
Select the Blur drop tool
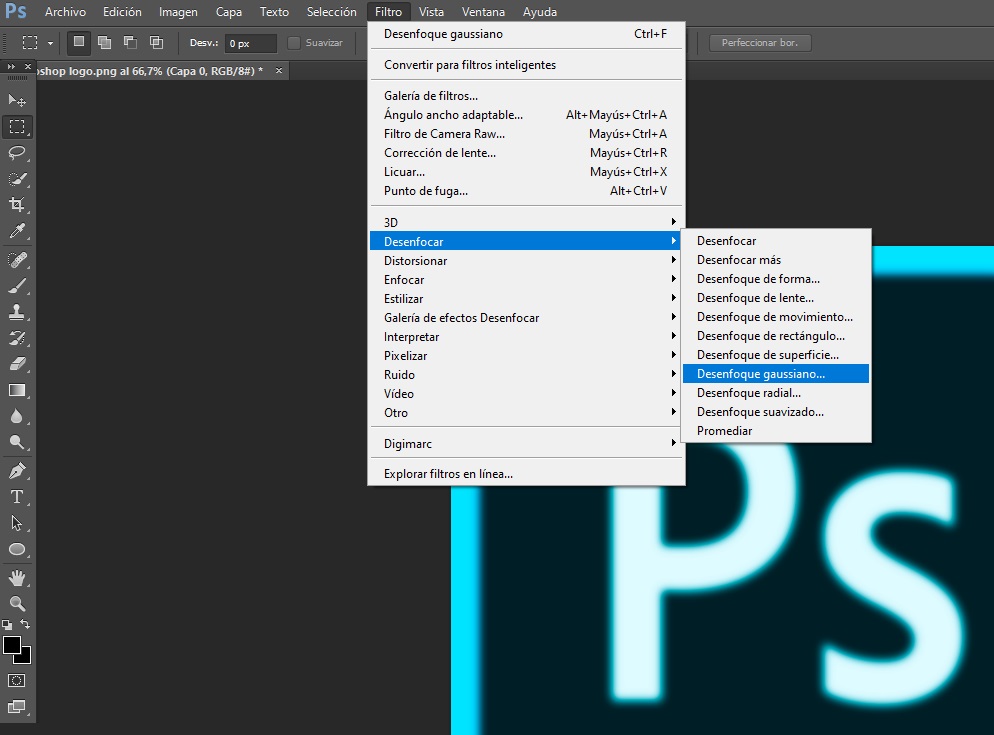(x=17, y=416)
